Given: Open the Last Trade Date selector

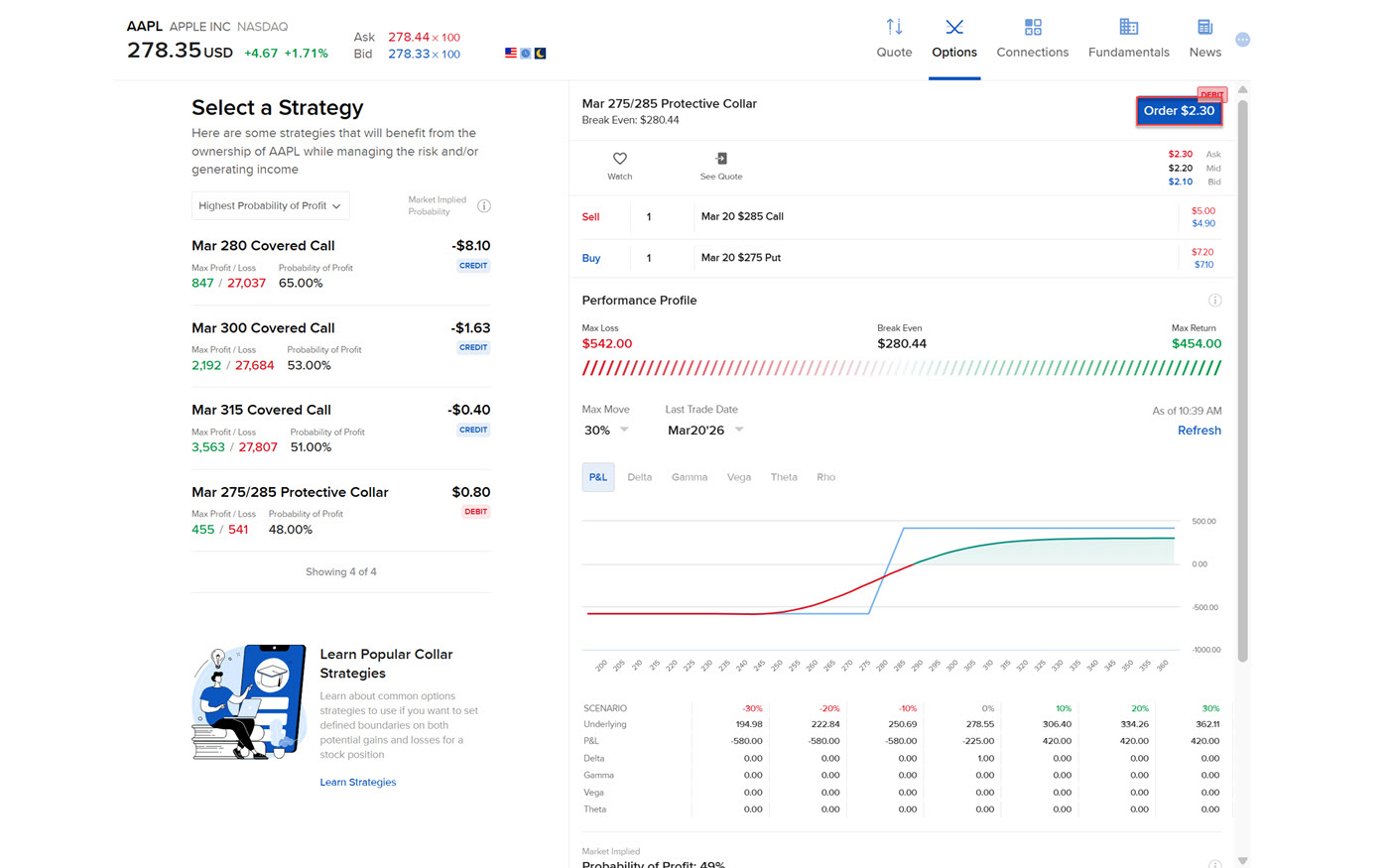Looking at the screenshot, I should 704,430.
